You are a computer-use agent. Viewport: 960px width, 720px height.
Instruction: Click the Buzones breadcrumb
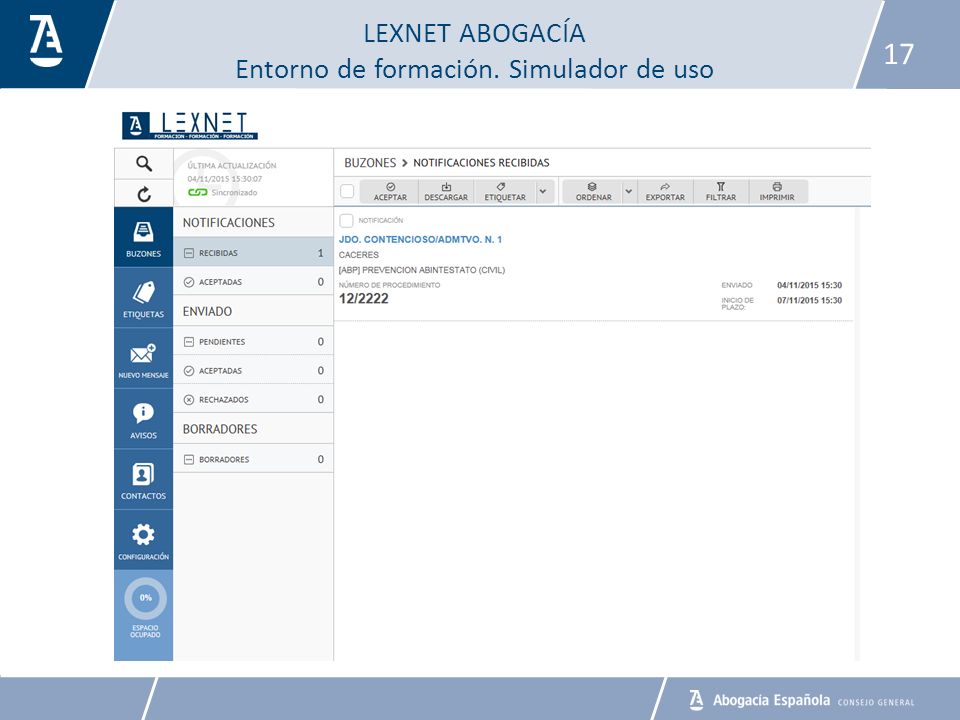point(370,163)
